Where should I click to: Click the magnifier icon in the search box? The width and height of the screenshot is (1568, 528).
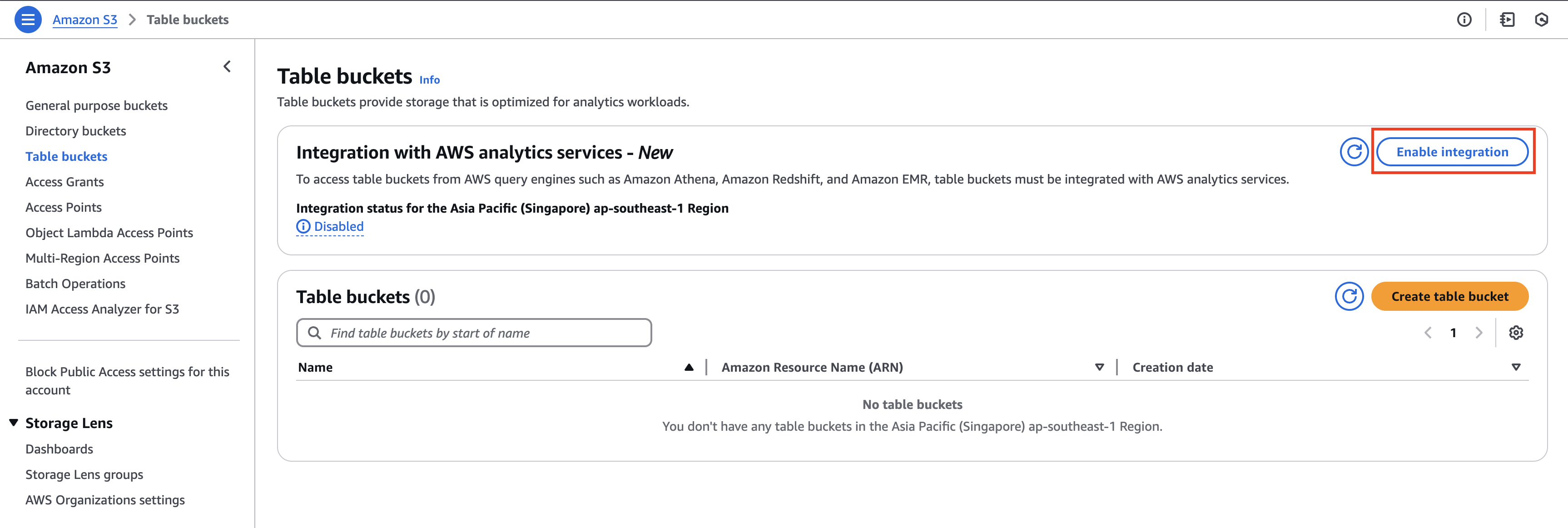315,333
